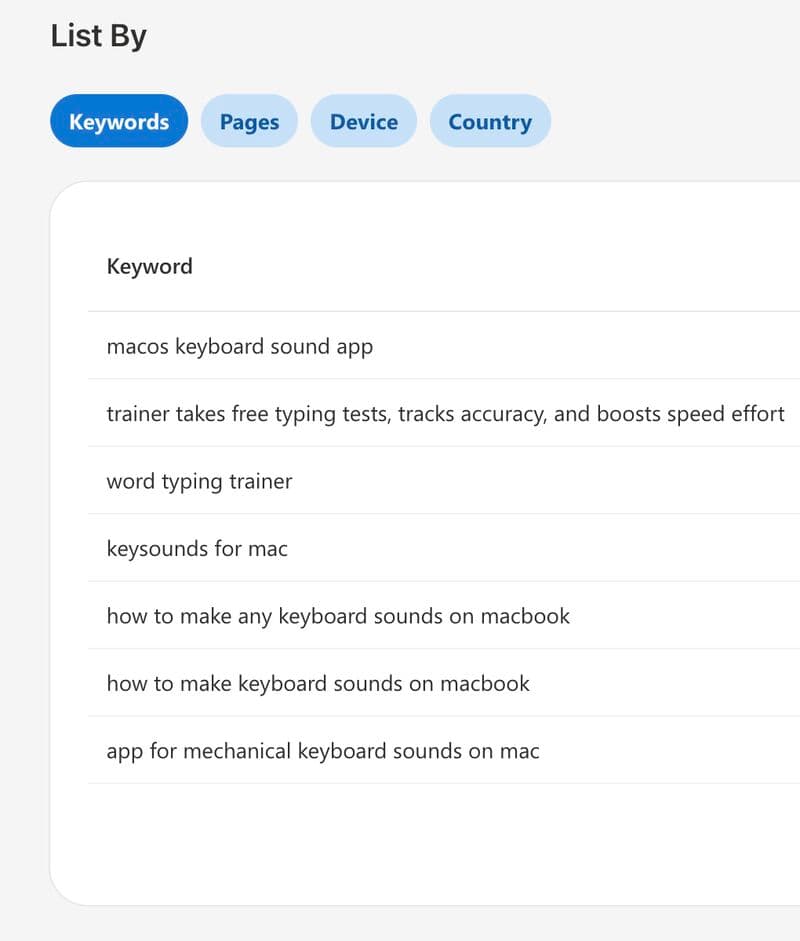
Task: Select keyword 'macos keyboard sound app'
Action: [239, 346]
